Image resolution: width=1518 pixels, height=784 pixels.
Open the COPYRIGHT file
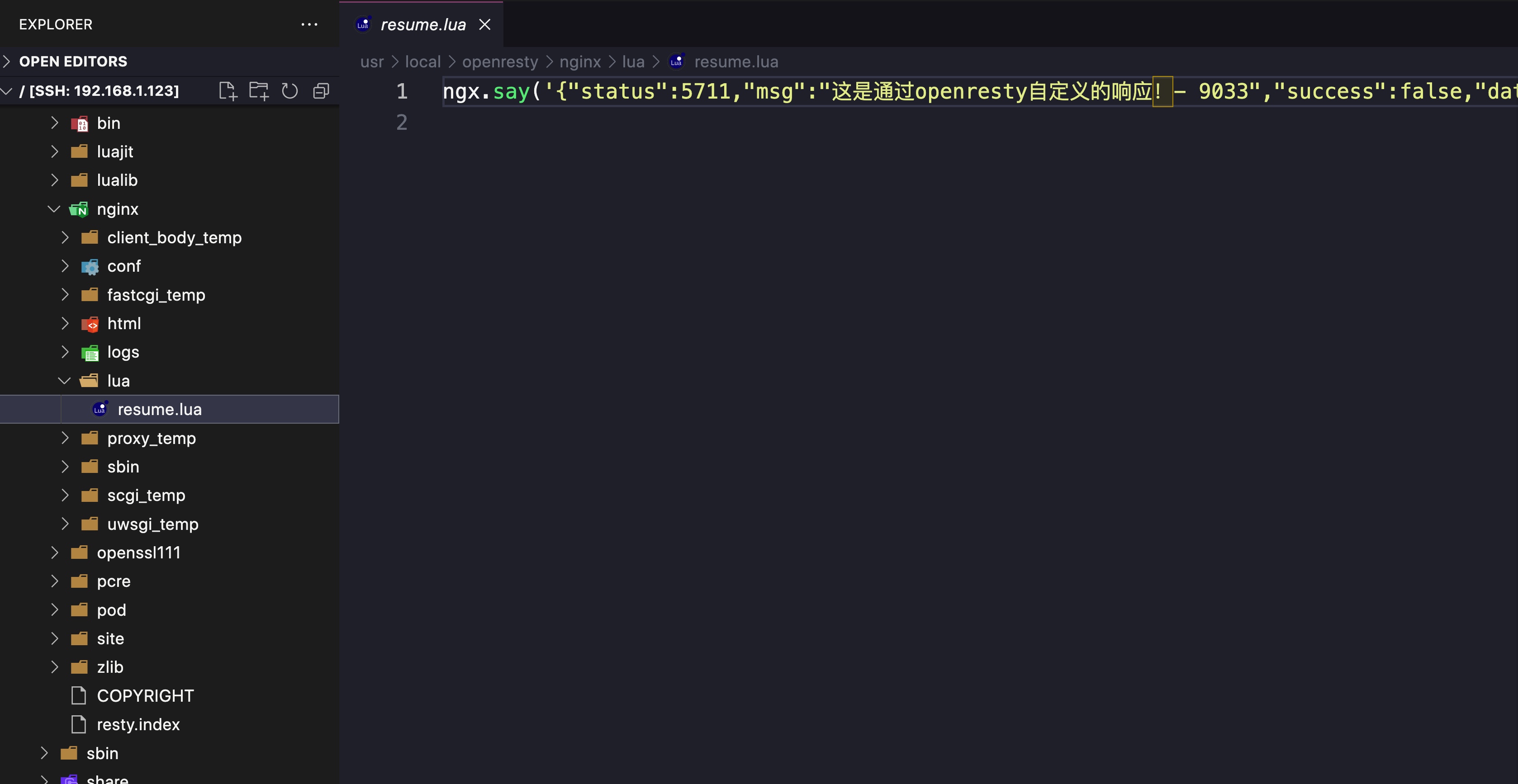[x=145, y=696]
